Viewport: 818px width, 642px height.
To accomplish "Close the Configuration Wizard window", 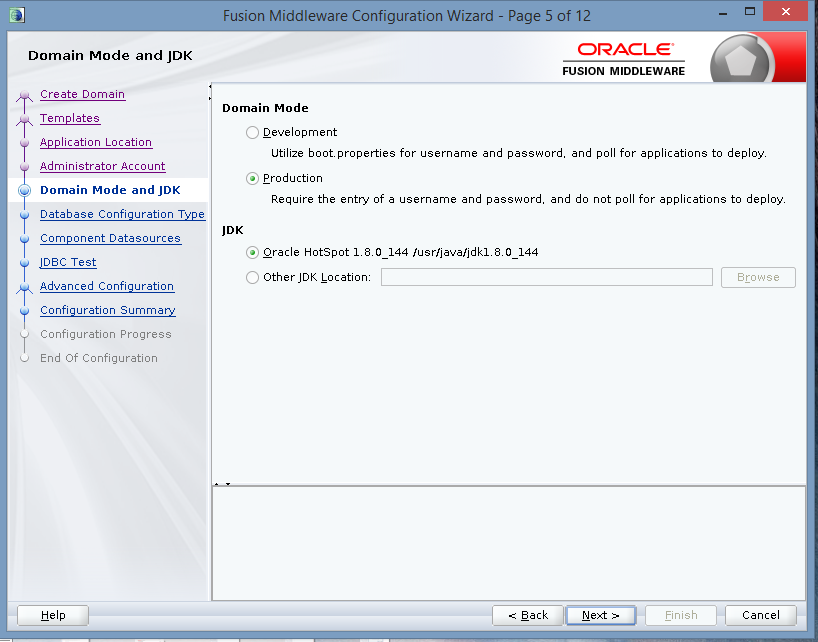I will coord(786,11).
